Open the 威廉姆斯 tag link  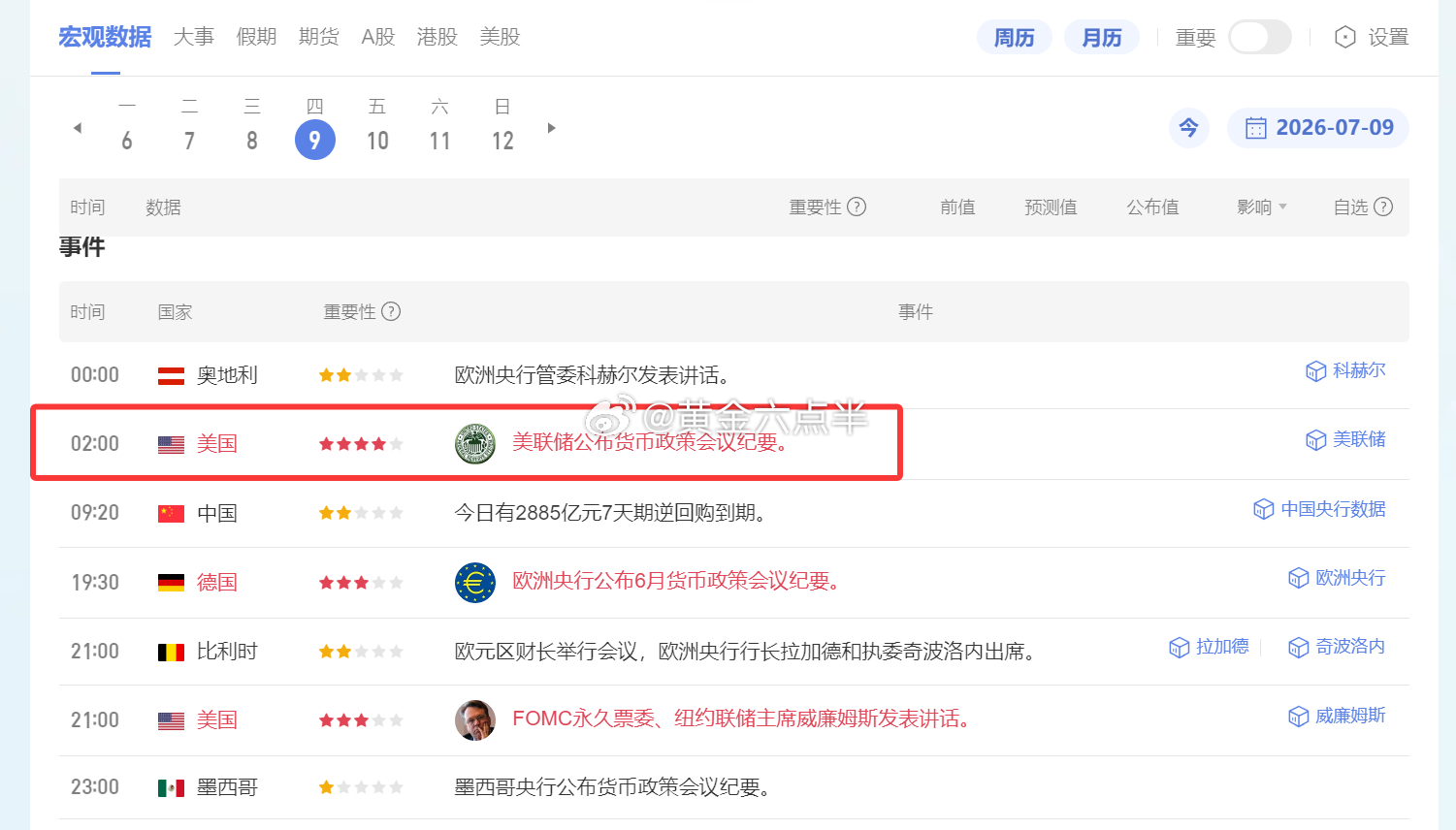(1337, 716)
